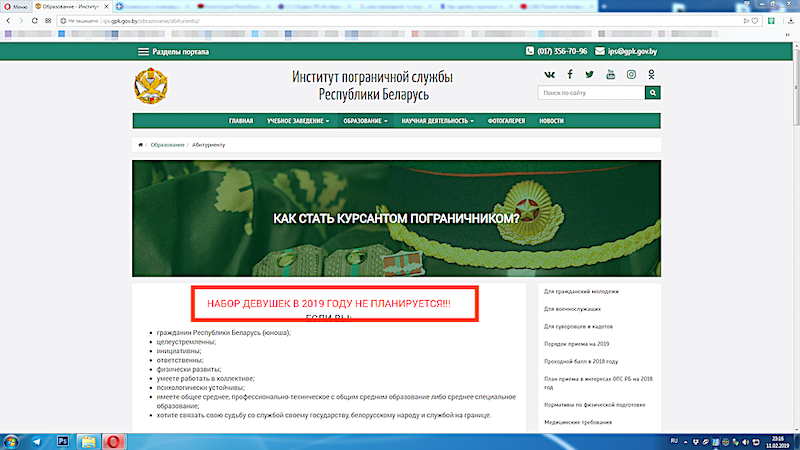This screenshot has width=800, height=450.
Task: Open the Opera speed dial grid icon
Action: (x=48, y=21)
